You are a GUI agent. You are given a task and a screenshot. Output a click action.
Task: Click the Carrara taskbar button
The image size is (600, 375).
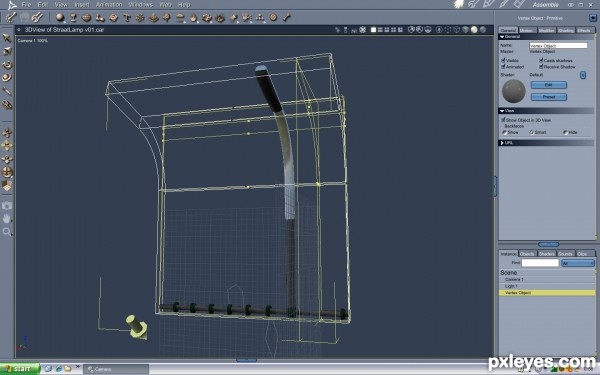[x=116, y=369]
